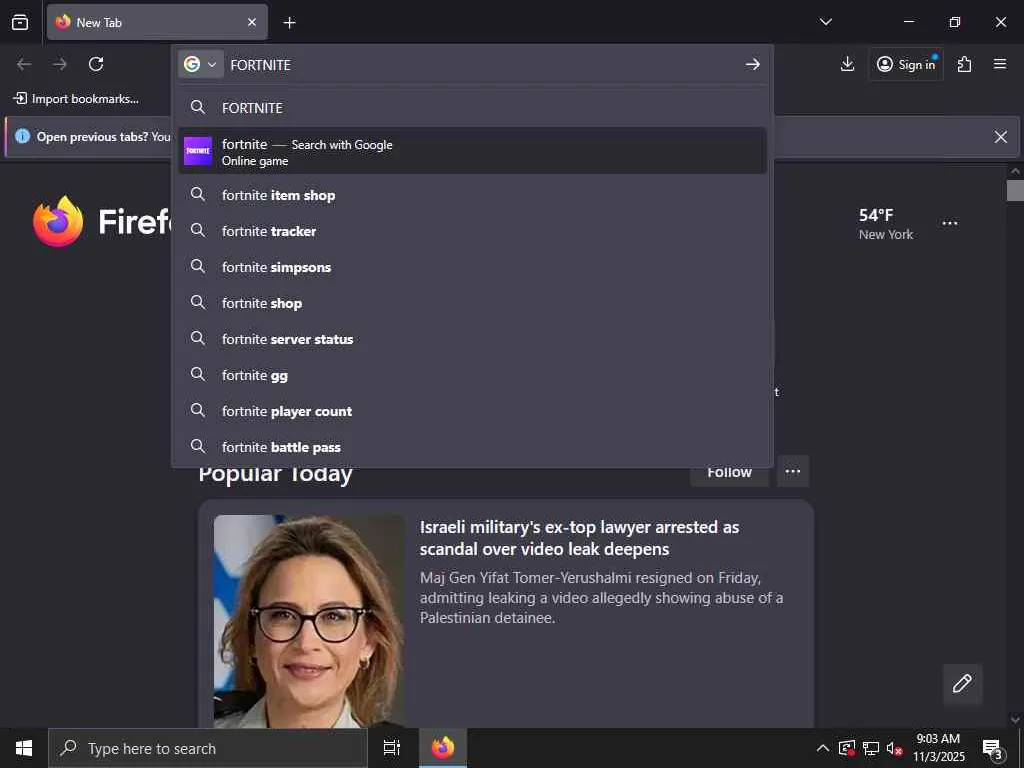This screenshot has height=768, width=1024.
Task: Click the Sign in account button
Action: 906,64
